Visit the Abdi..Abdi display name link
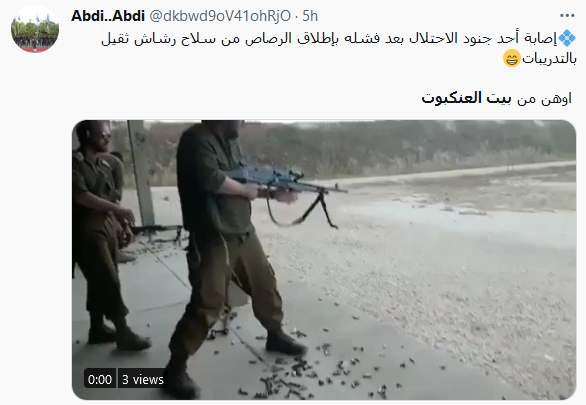This screenshot has height=405, width=586. [x=108, y=16]
